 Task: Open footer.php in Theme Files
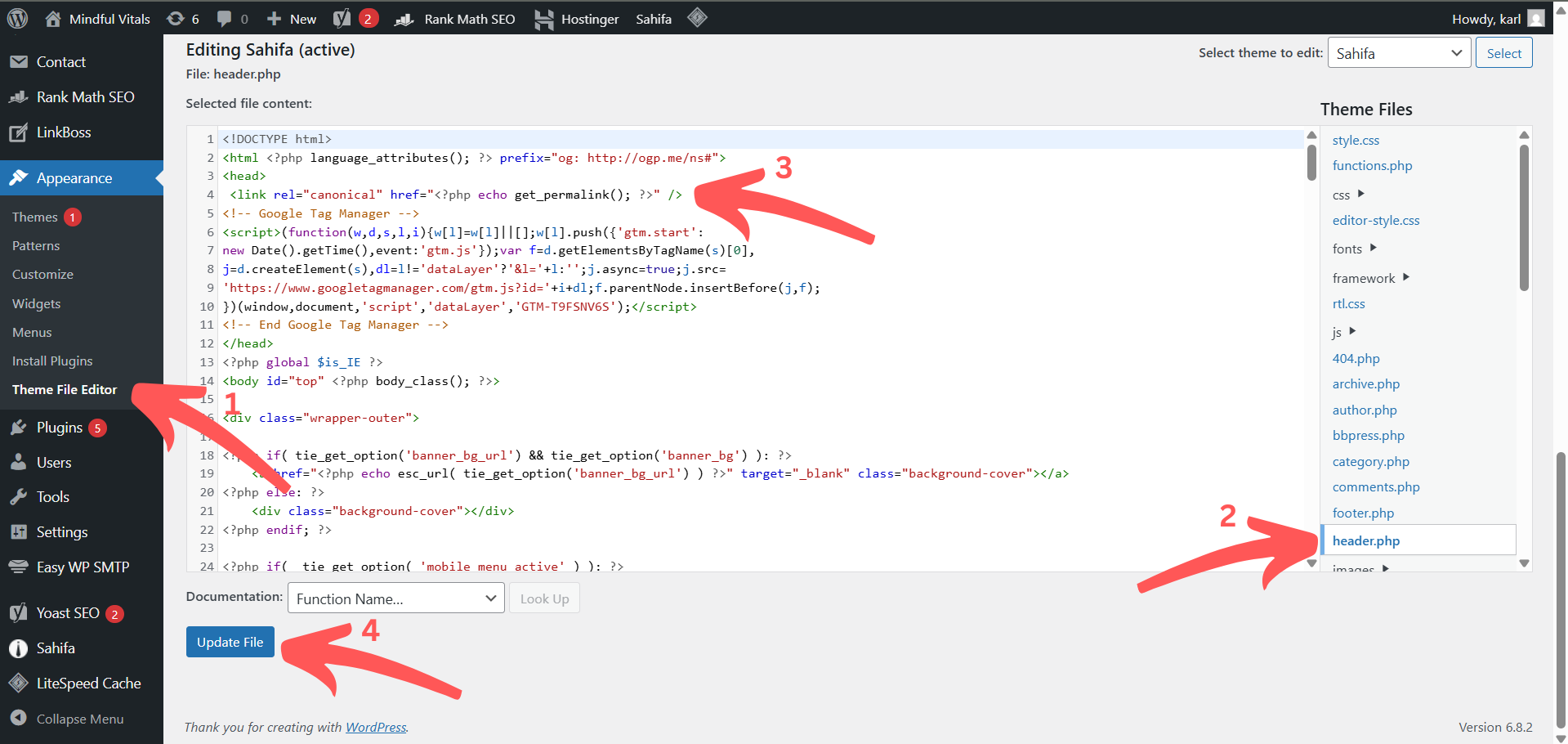(1363, 513)
